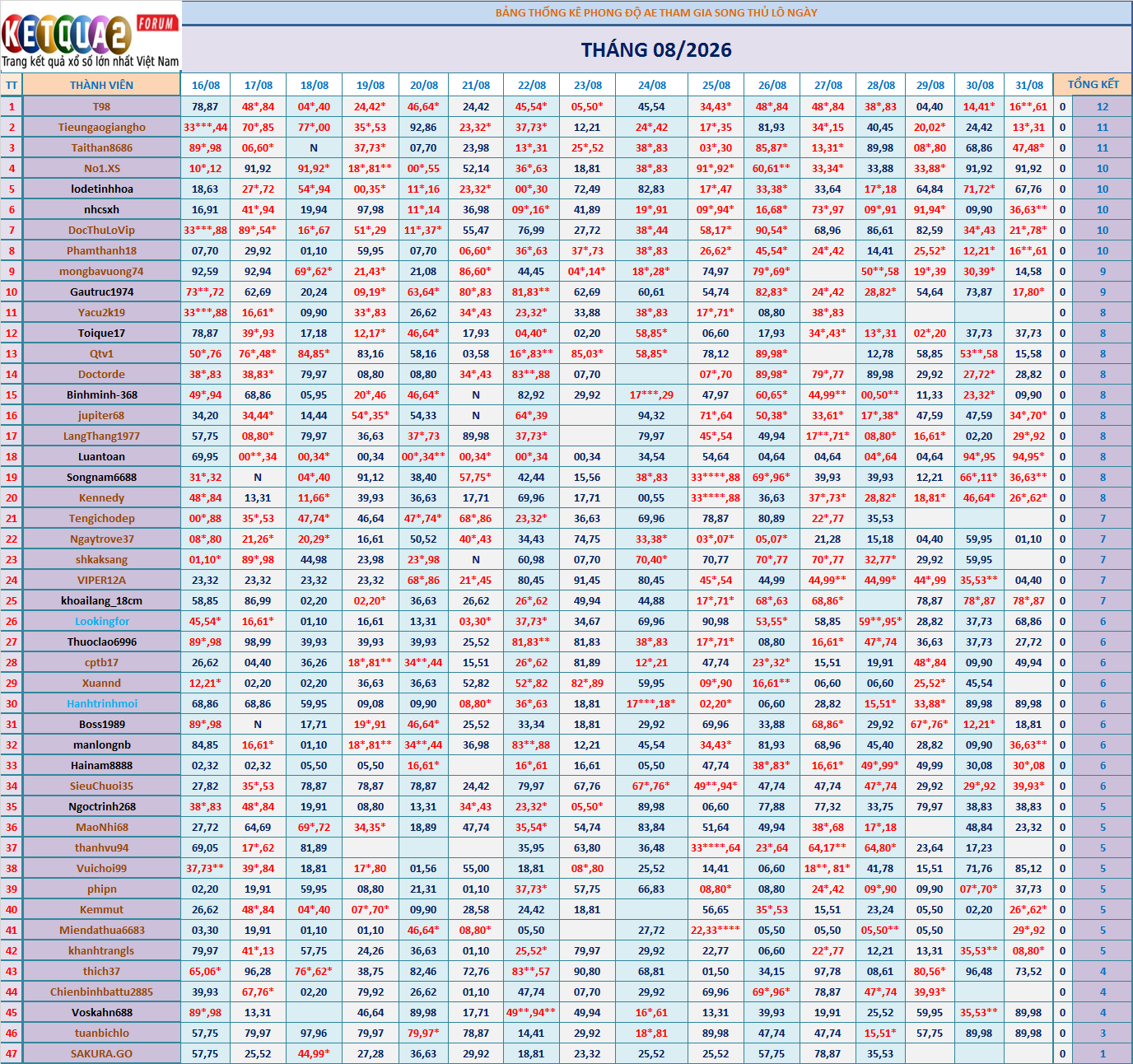Viewport: 1133px width, 1064px height.
Task: Select member lodetinhhoa
Action: pos(101,189)
